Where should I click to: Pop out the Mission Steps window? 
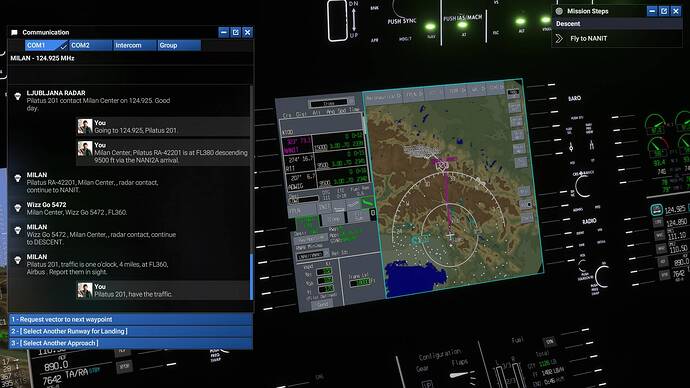pyautogui.click(x=664, y=11)
